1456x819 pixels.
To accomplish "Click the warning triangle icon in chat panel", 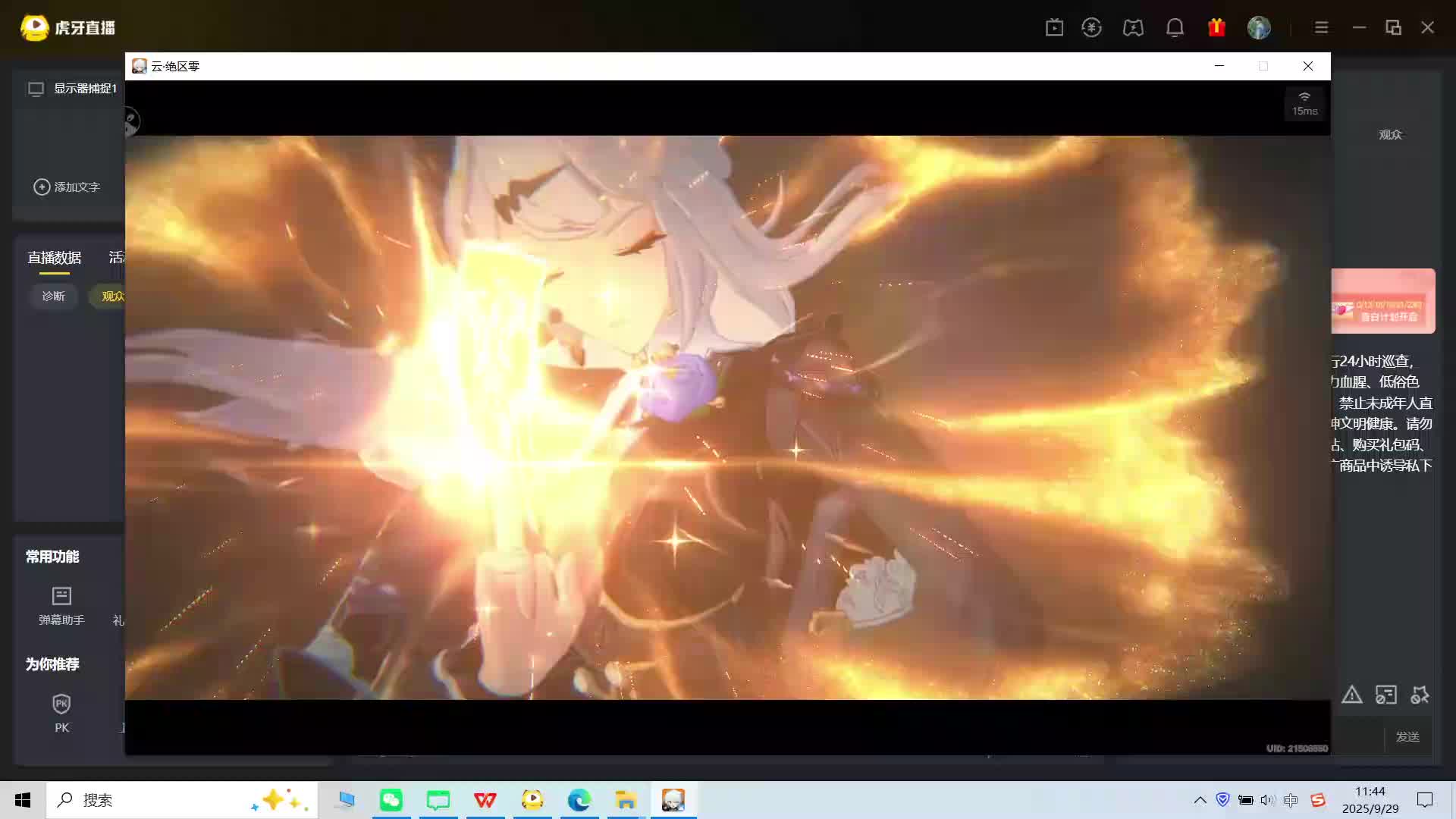I will [1351, 695].
